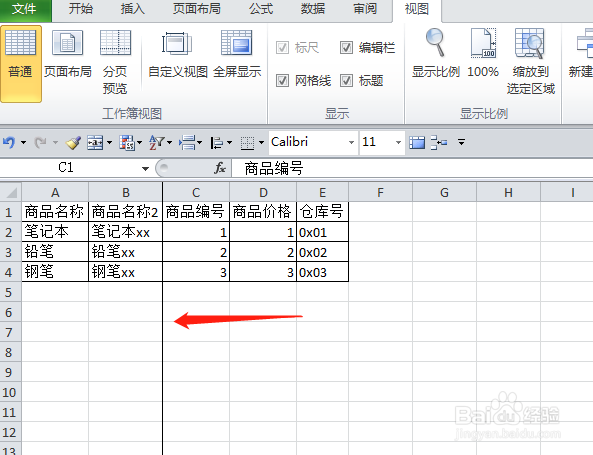Select cell containing 钢笔 in column A
The width and height of the screenshot is (593, 455).
pos(55,272)
